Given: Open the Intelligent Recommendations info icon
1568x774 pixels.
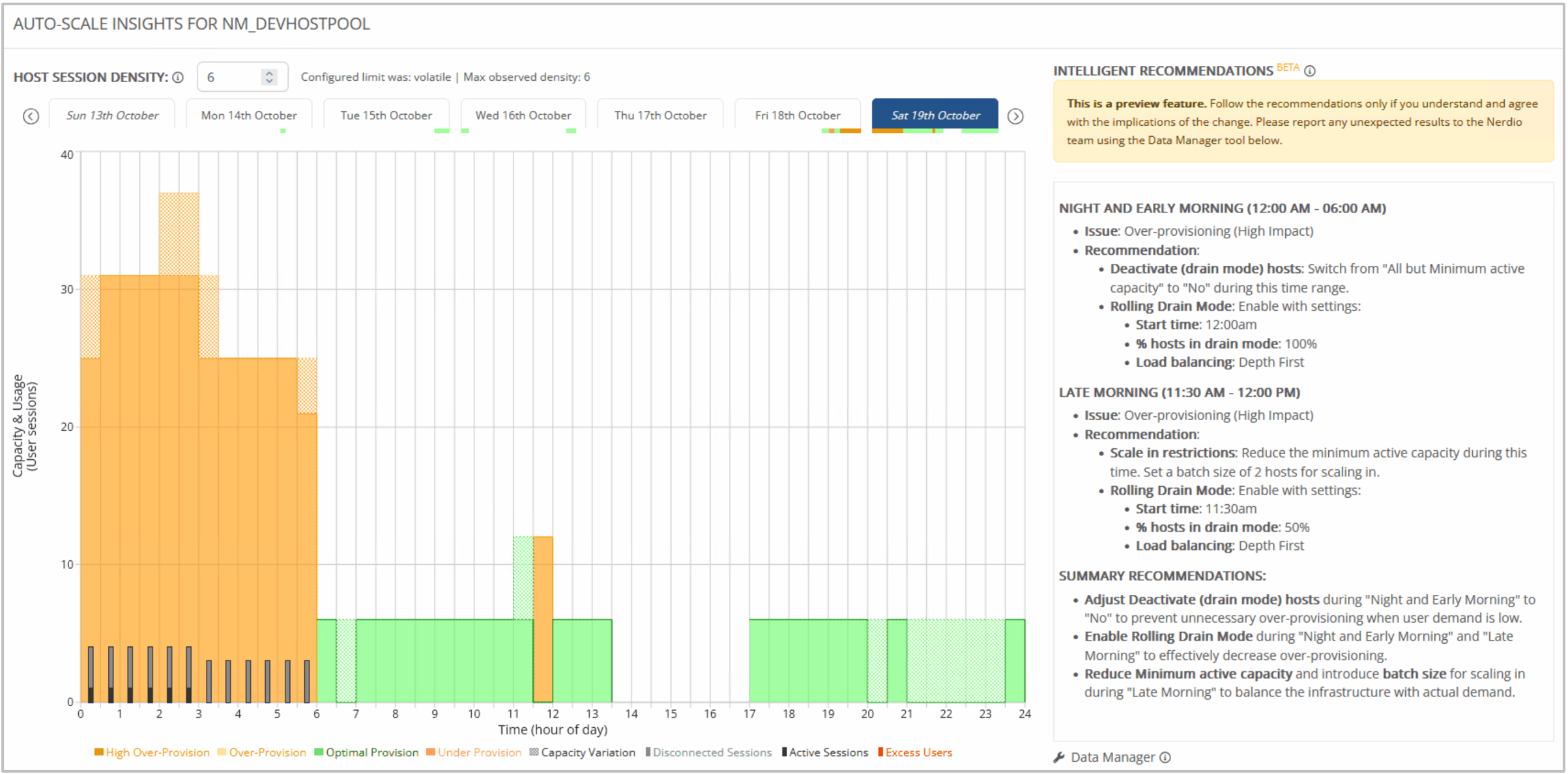Looking at the screenshot, I should click(x=1310, y=71).
